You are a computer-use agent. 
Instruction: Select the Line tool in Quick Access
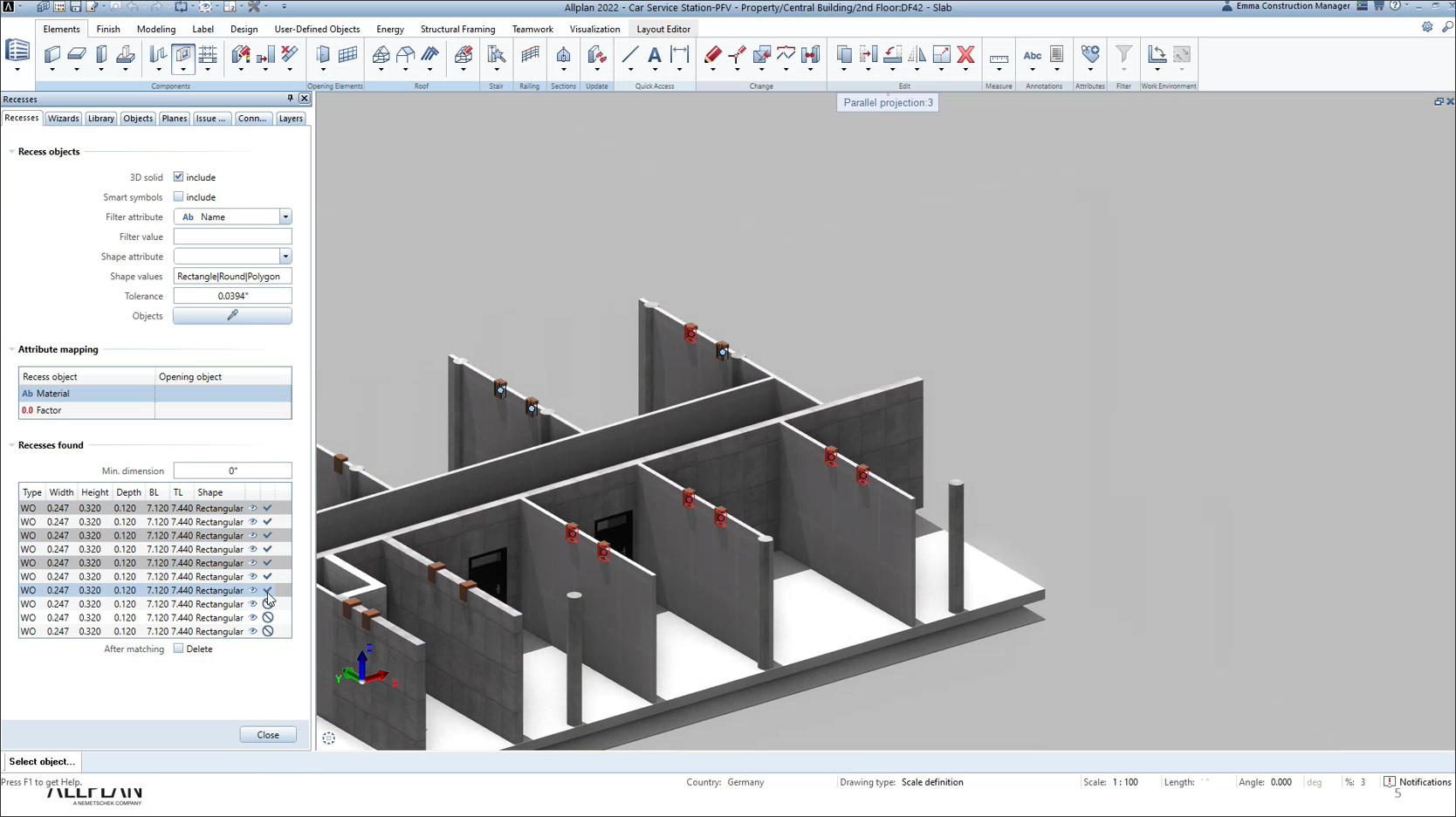630,54
